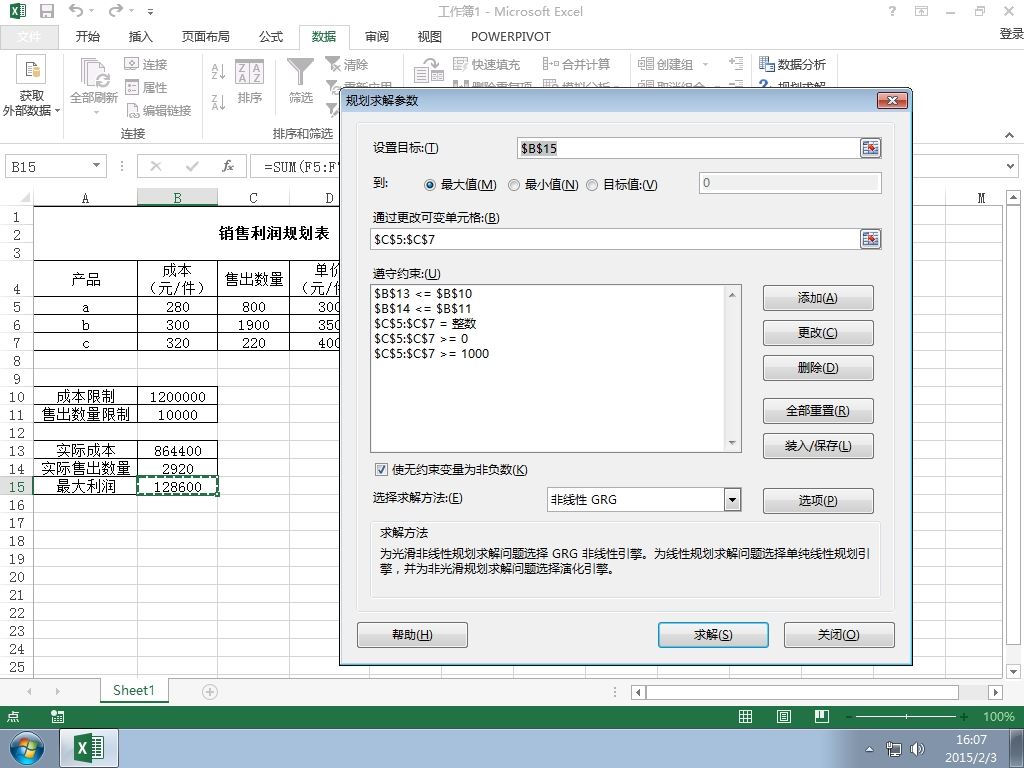The width and height of the screenshot is (1024, 768).
Task: Open the Page Layout (页面布局) tab
Action: (206, 37)
